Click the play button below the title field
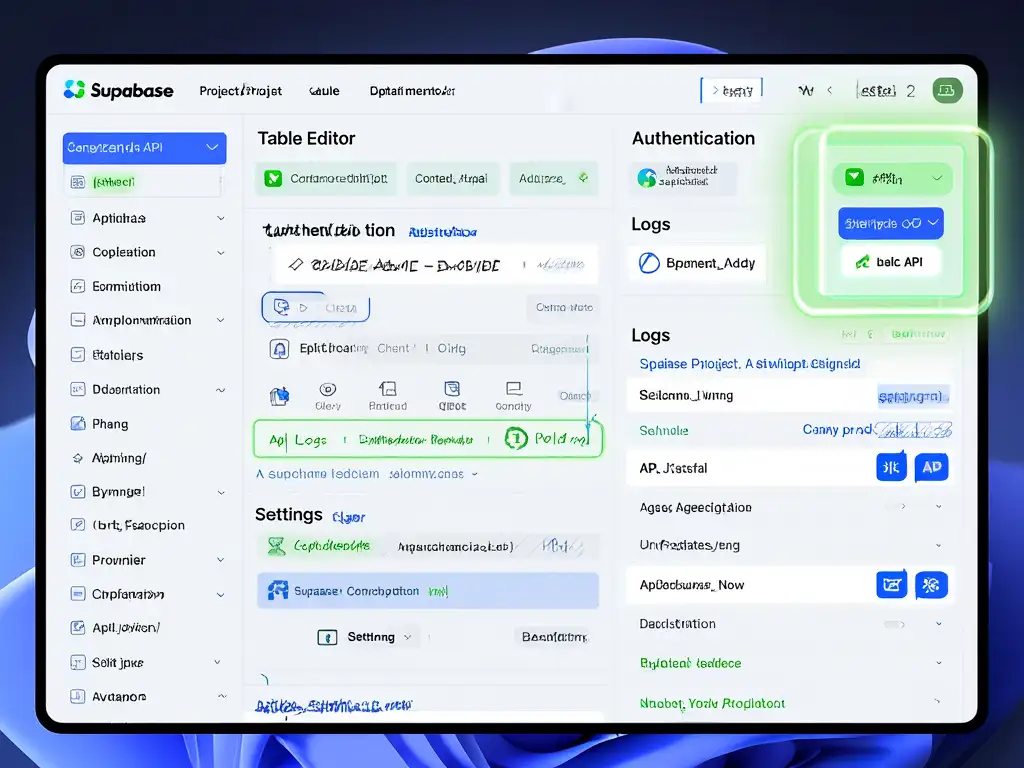This screenshot has height=768, width=1024. [315, 307]
